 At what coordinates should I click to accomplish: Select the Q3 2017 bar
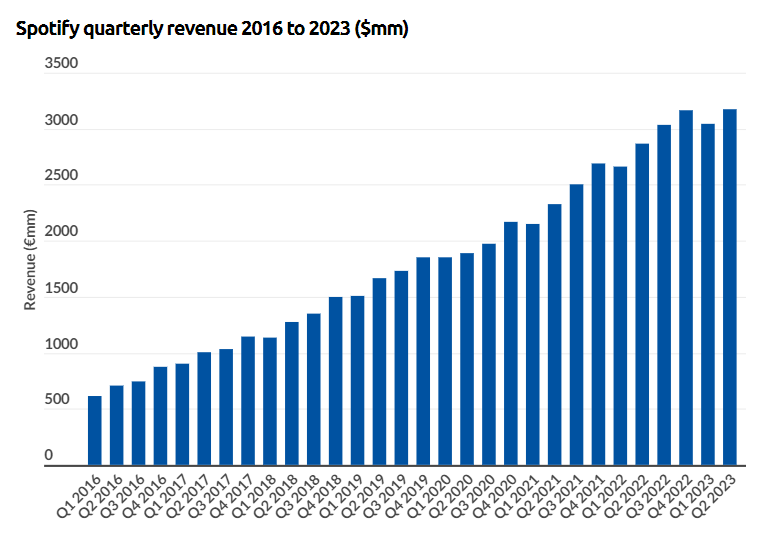tap(226, 407)
